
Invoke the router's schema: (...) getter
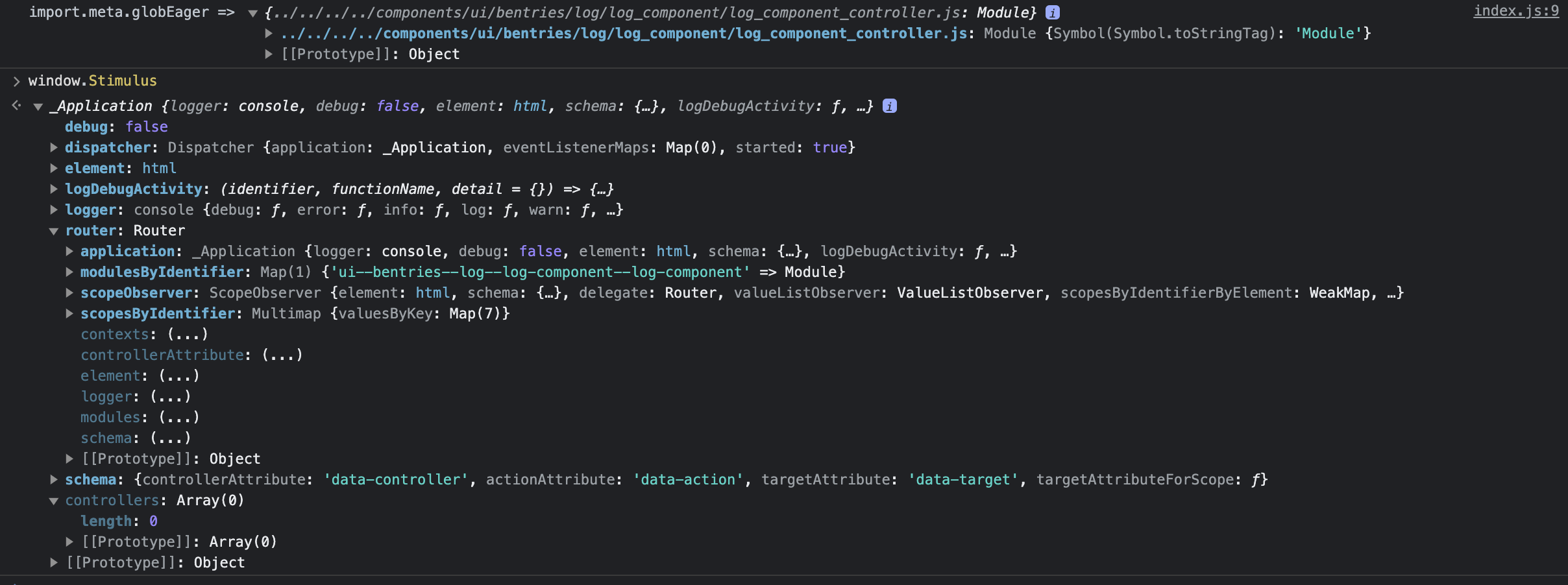[x=171, y=438]
